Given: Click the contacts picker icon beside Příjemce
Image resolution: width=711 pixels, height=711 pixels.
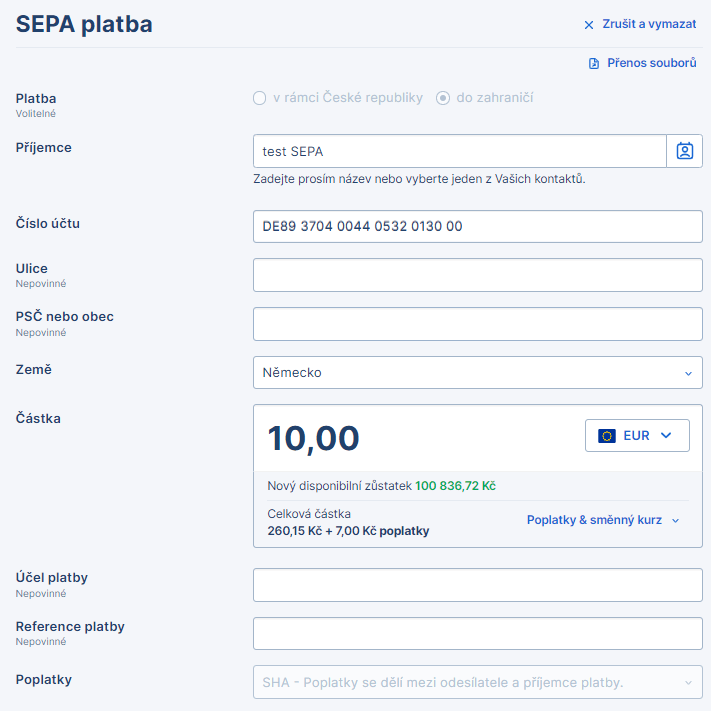Looking at the screenshot, I should pos(684,151).
